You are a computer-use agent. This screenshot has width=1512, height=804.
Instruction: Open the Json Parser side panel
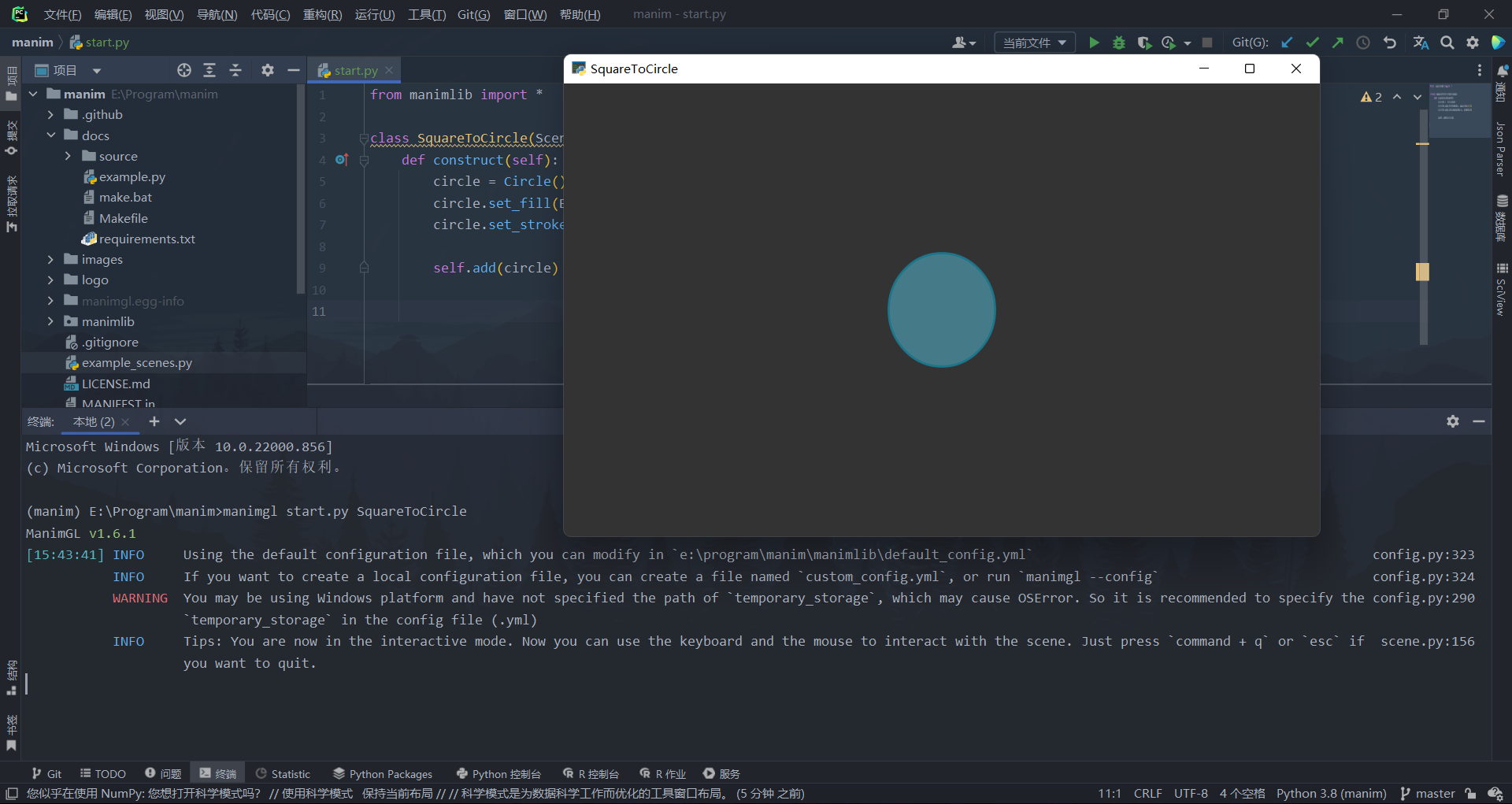(1501, 149)
